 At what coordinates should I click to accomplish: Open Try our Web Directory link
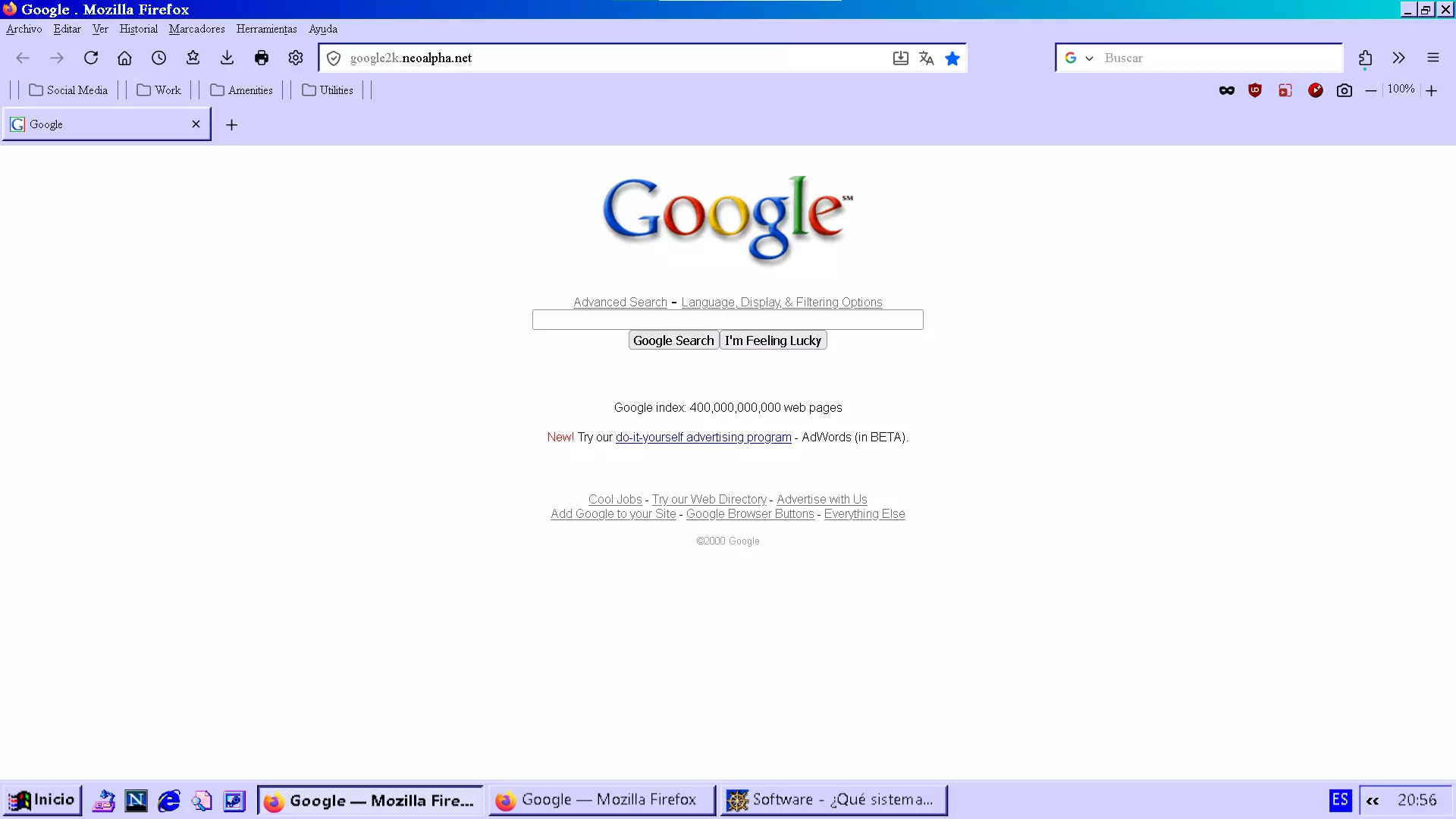(709, 499)
